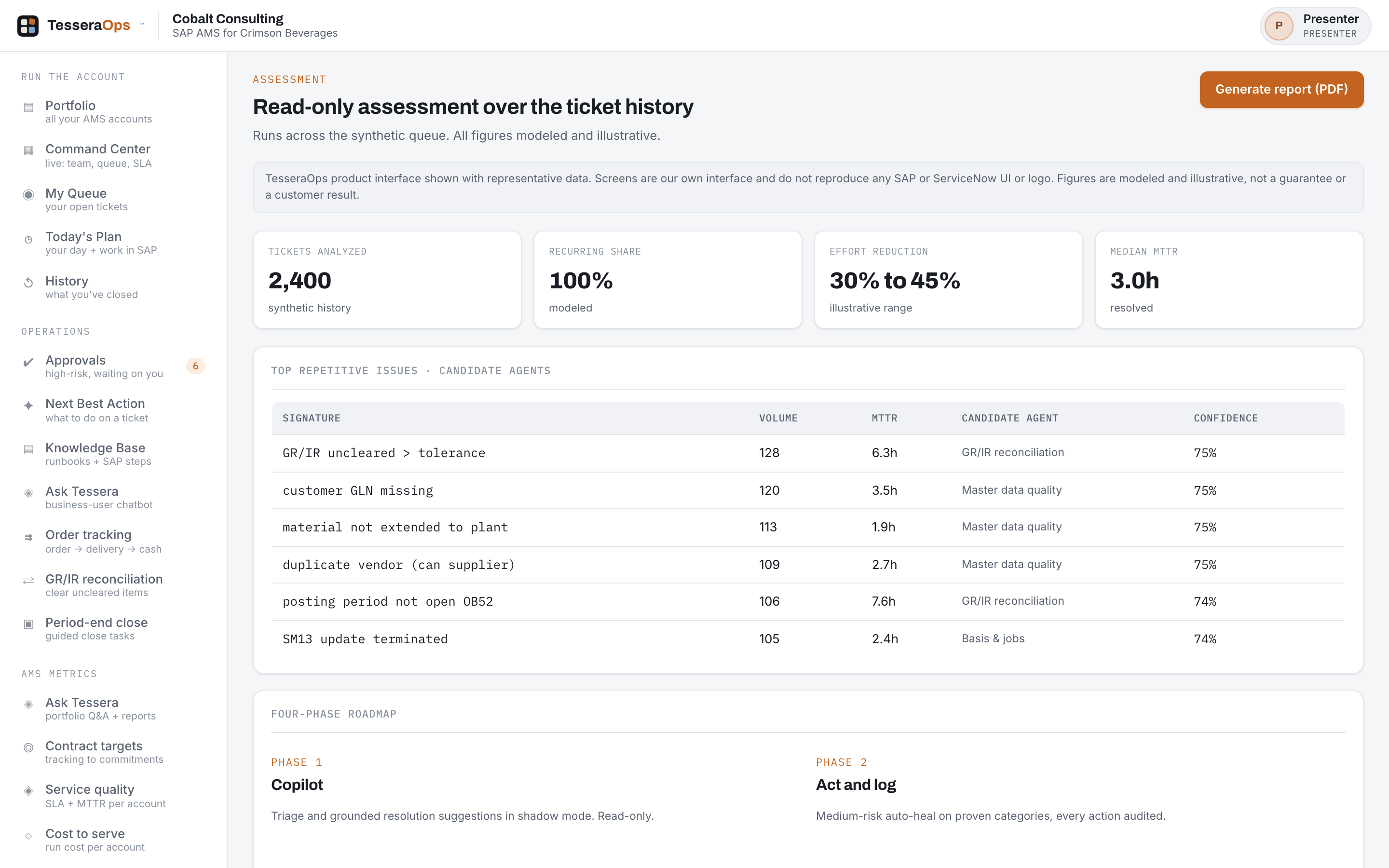Viewport: 1389px width, 868px height.
Task: Click the 'Basis & jobs' candidate agent cell
Action: click(993, 638)
